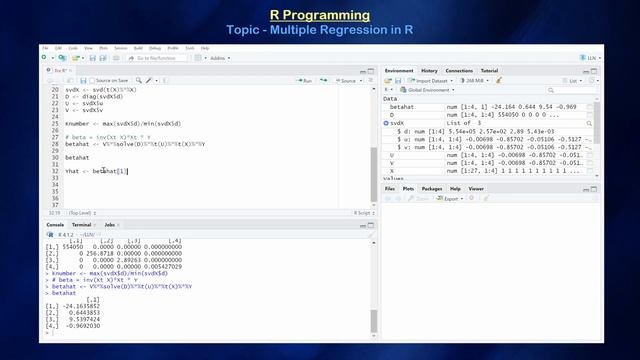Click the New File icon in main toolbar
The image size is (640, 360).
tap(44, 58)
